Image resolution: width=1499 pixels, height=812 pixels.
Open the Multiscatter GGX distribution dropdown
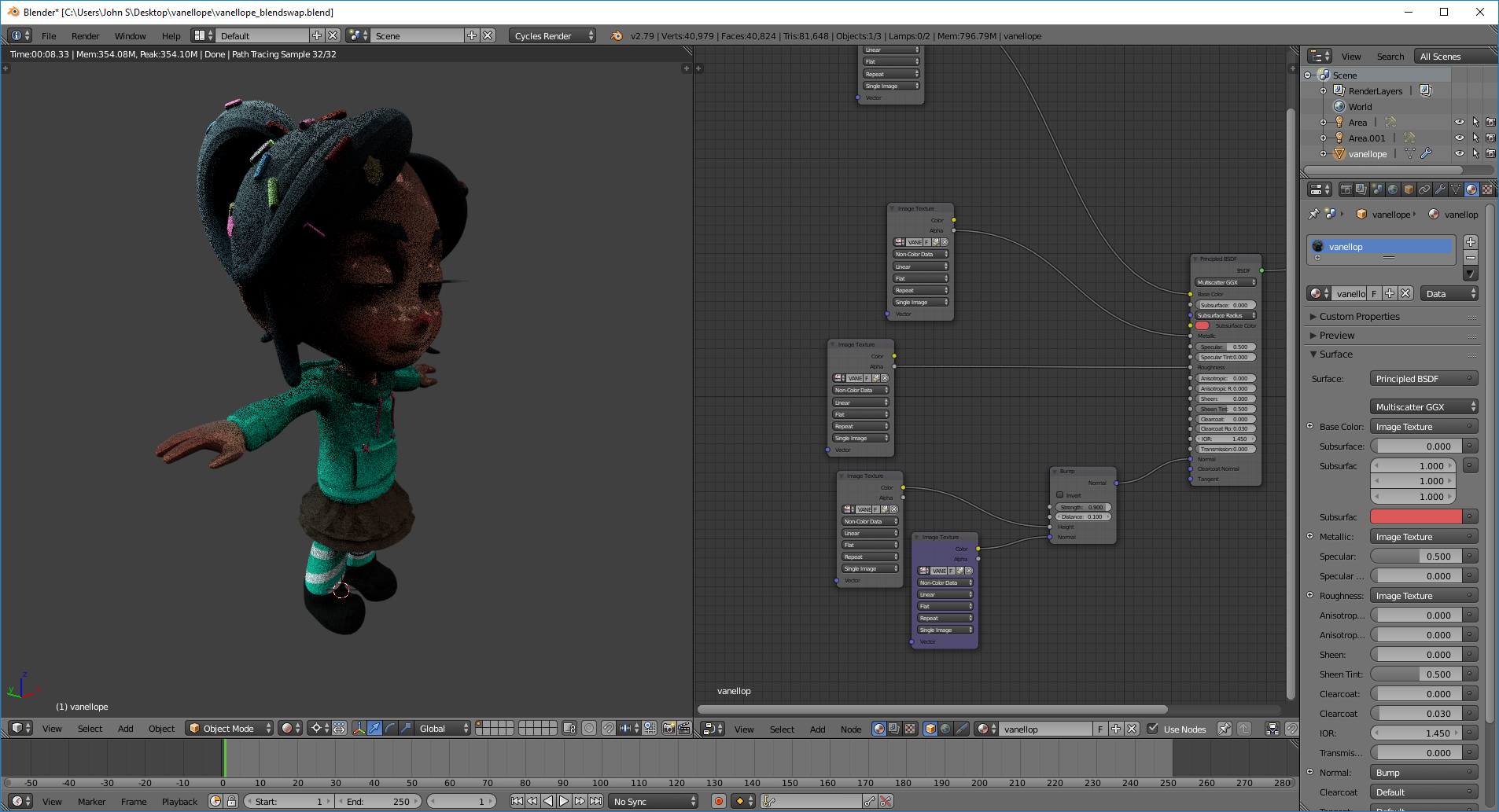point(1424,407)
